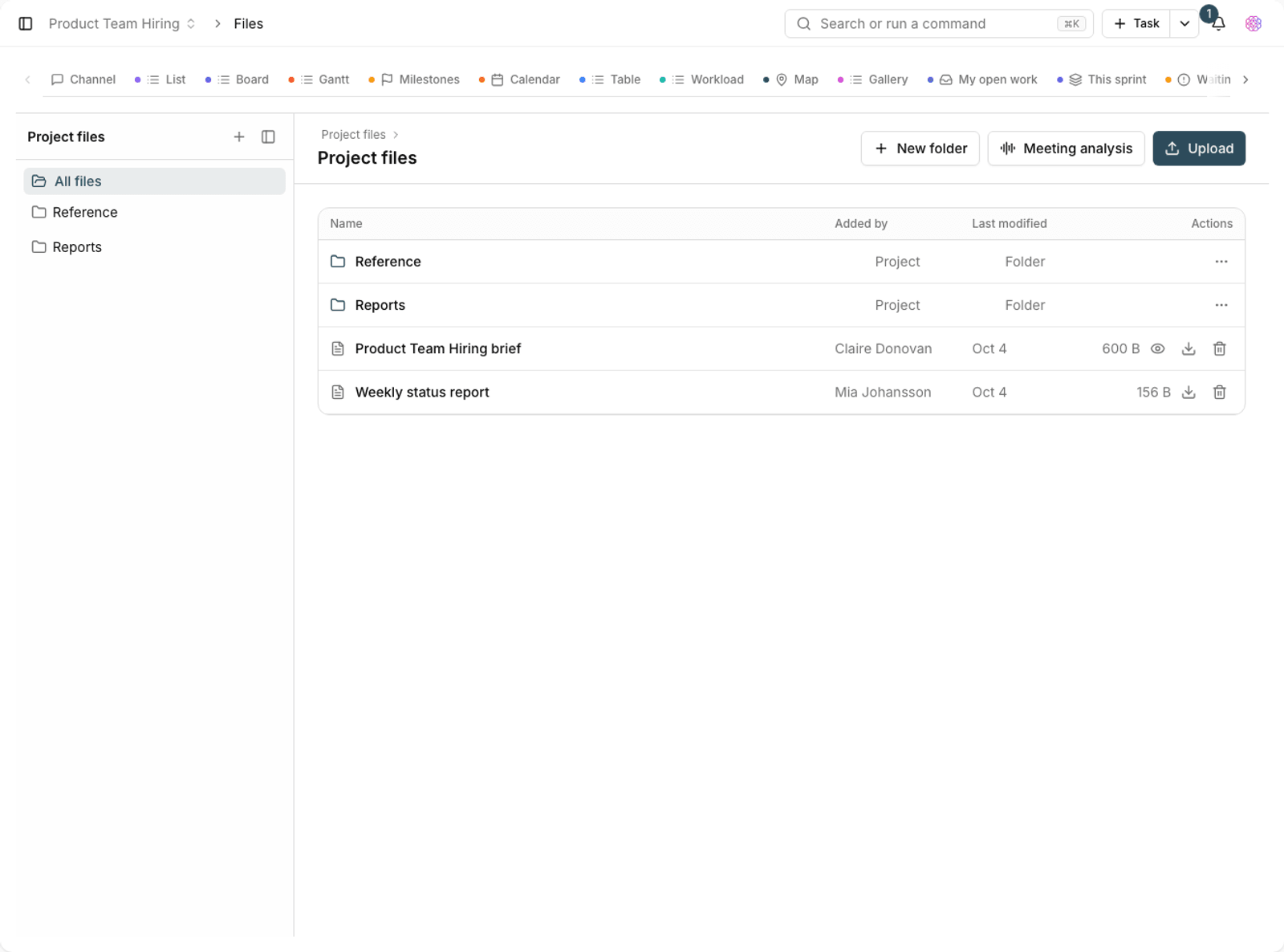The height and width of the screenshot is (952, 1284).
Task: Open the user avatar menu
Action: point(1254,24)
